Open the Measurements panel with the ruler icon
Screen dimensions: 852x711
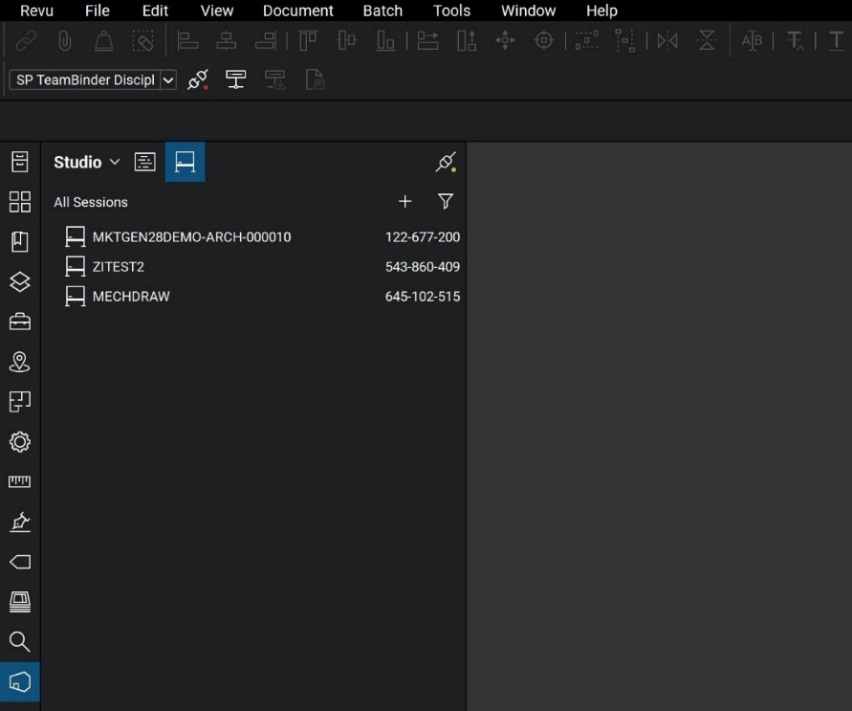tap(20, 482)
